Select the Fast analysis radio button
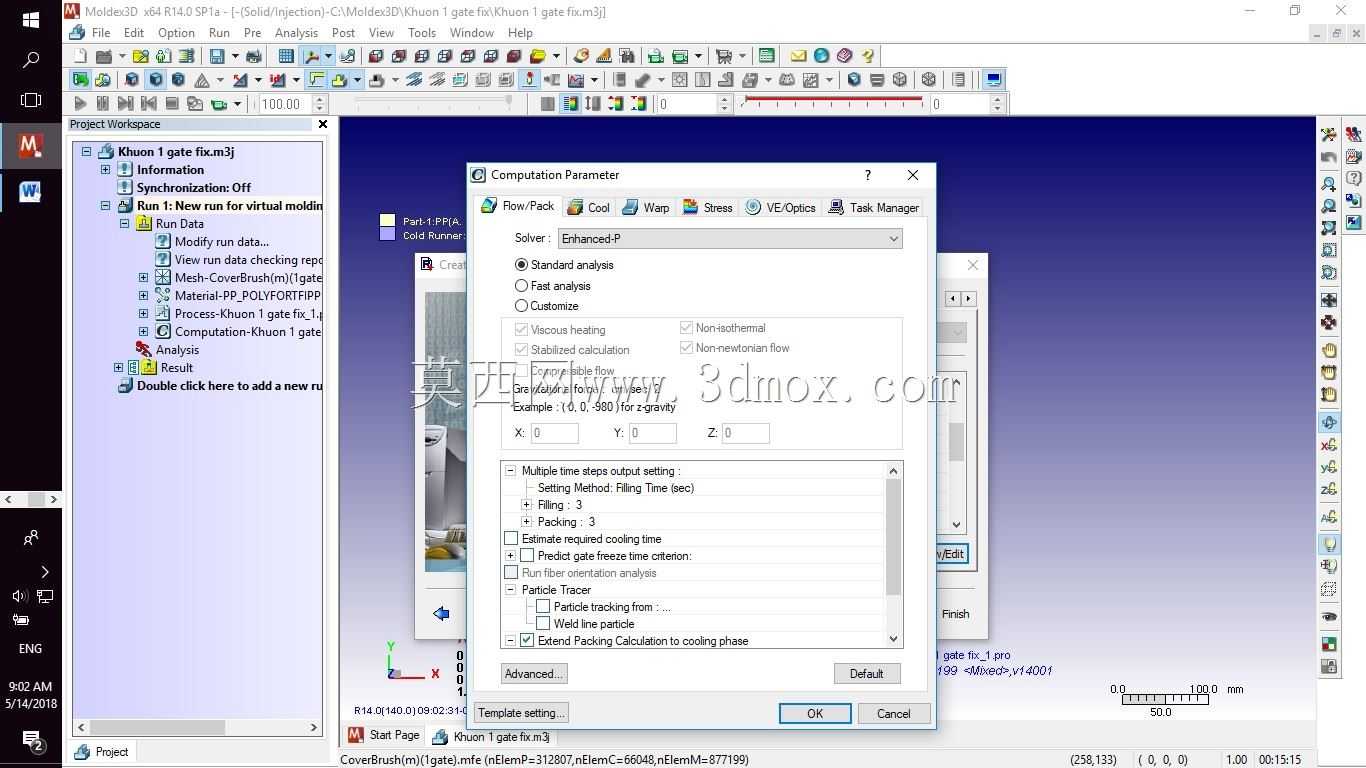Screen dimensions: 1366x768 [x=521, y=286]
